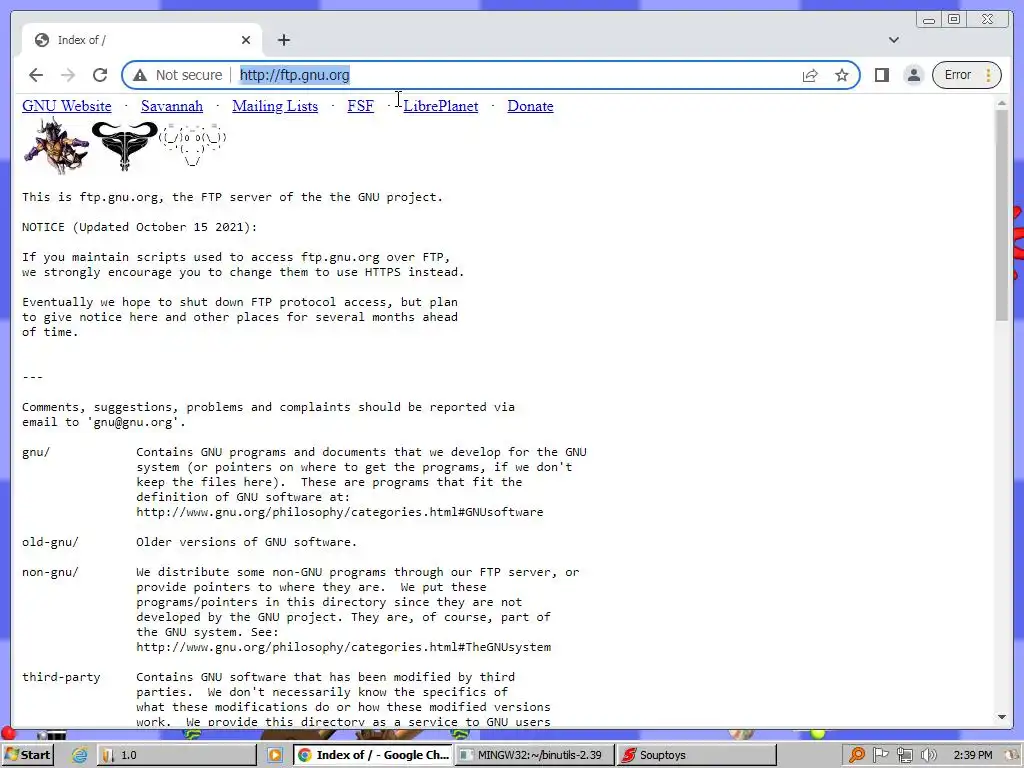Viewport: 1024px width, 768px height.
Task: Switch to MINGW32 binutils-2.39 terminal window
Action: click(x=534, y=755)
